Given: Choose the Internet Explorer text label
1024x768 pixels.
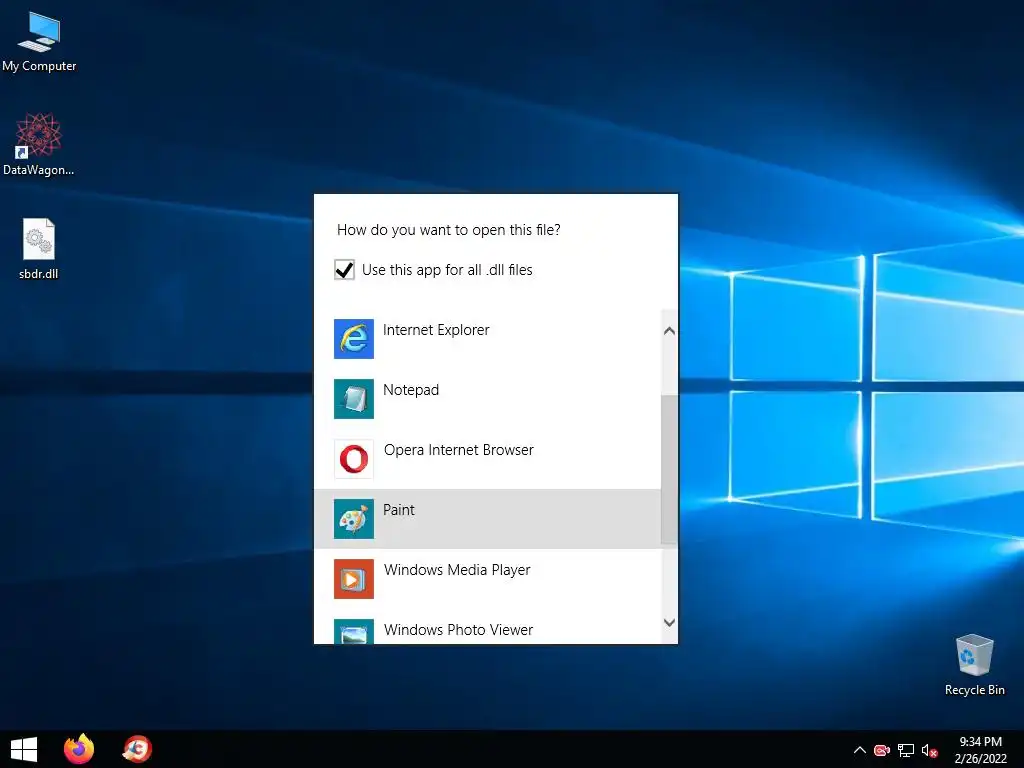Looking at the screenshot, I should [x=436, y=330].
